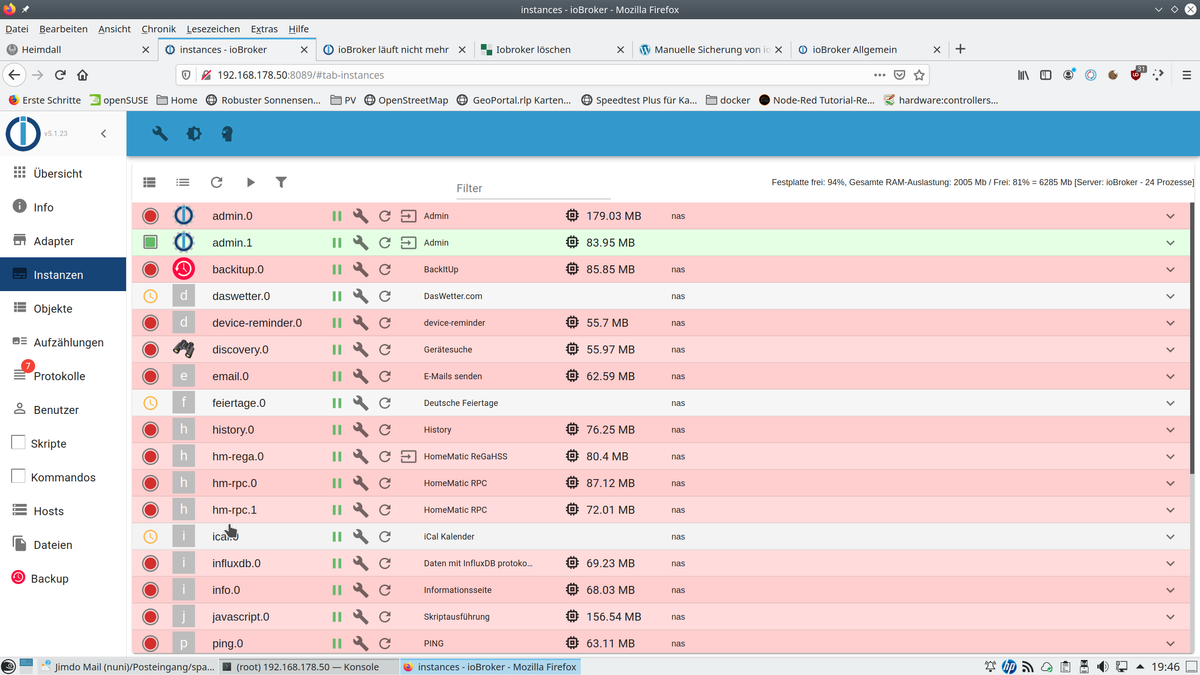This screenshot has width=1200, height=675.
Task: Click the play filter icon in toolbar
Action: tap(250, 182)
